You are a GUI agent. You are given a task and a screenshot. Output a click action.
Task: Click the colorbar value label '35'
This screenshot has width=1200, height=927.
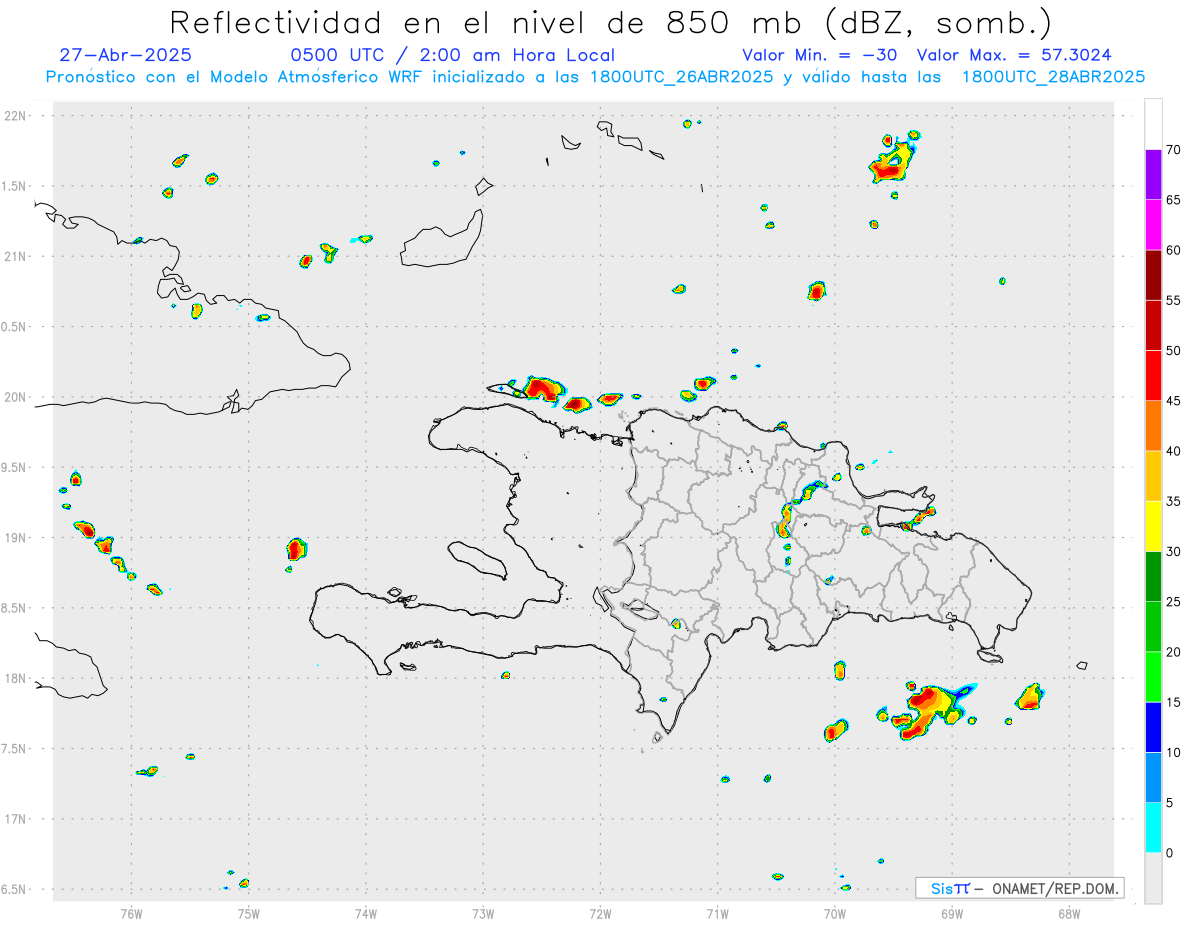click(1175, 502)
